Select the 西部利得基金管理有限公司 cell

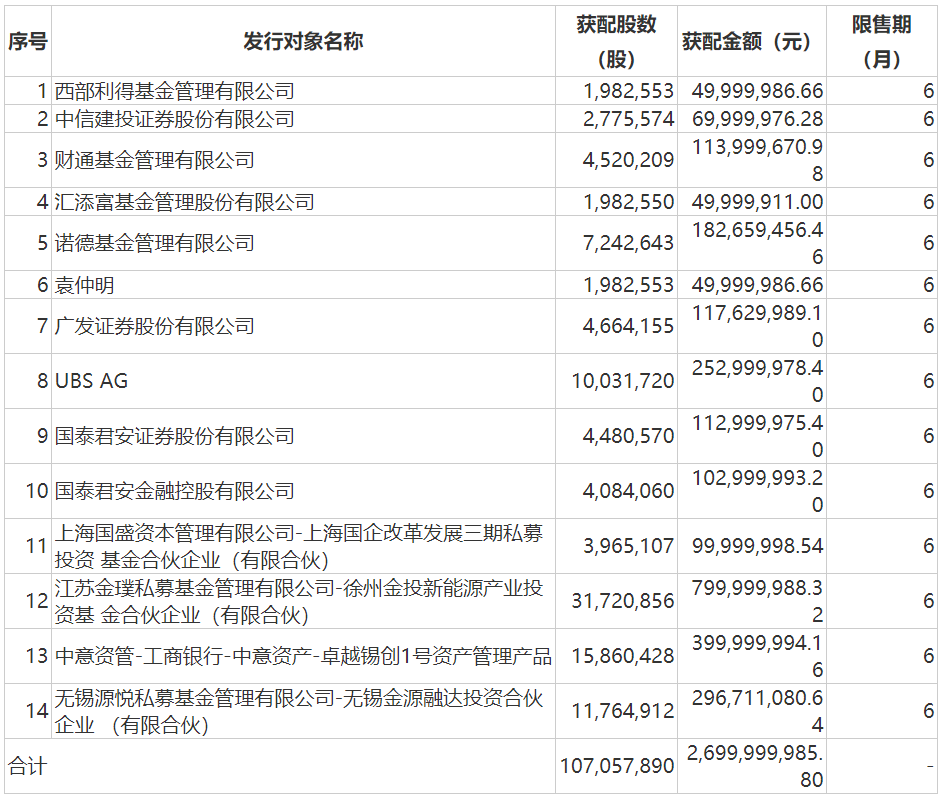(303, 91)
